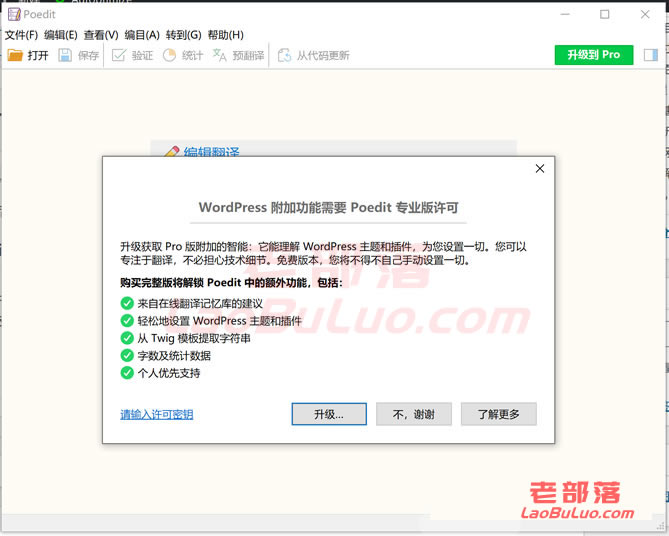Close the Poedit main window
Screen dimensions: 669x536
pyautogui.click(x=645, y=15)
